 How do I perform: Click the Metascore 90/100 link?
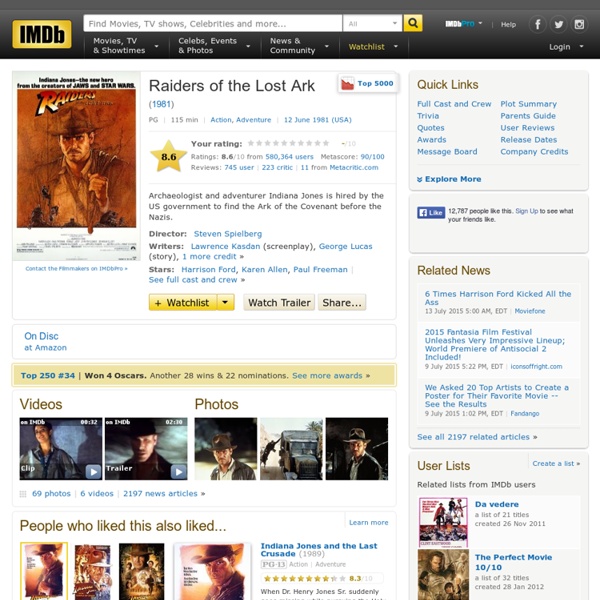[x=372, y=157]
